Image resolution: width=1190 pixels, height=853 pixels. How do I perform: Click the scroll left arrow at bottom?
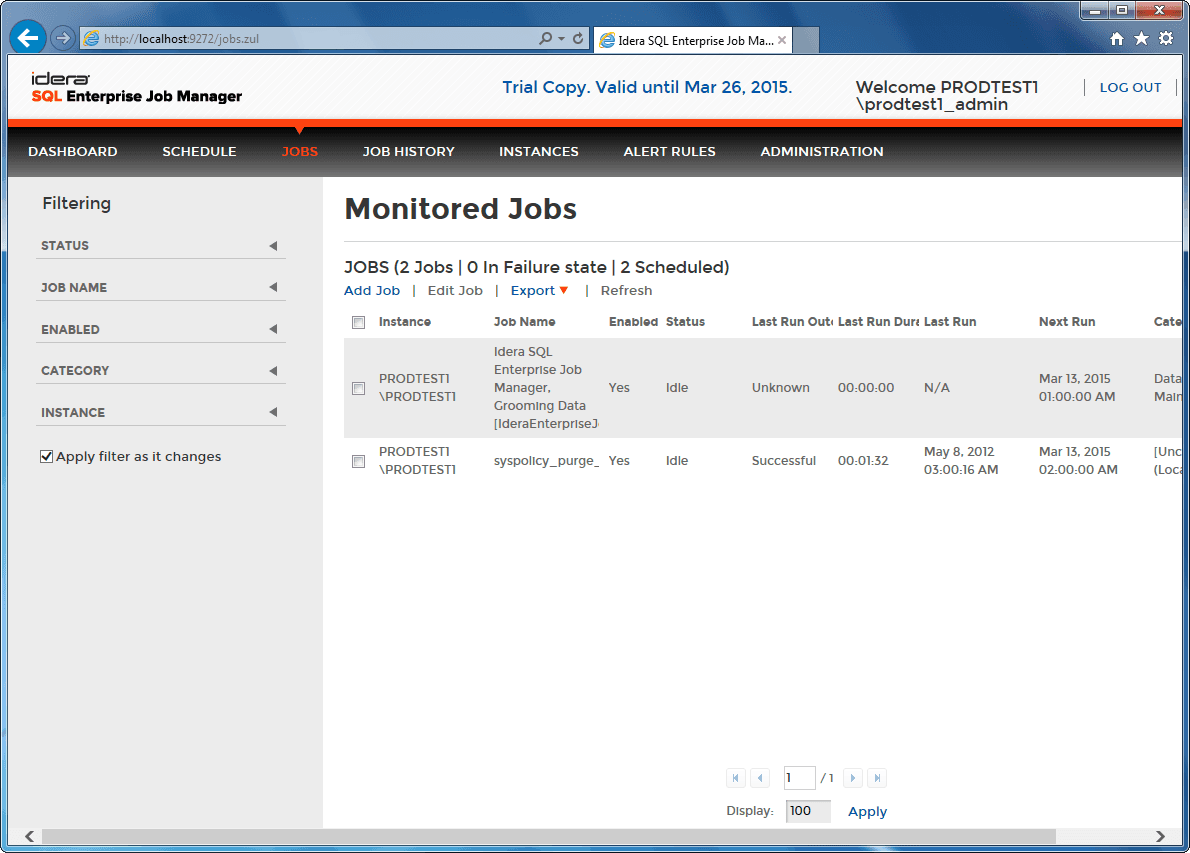click(x=29, y=836)
